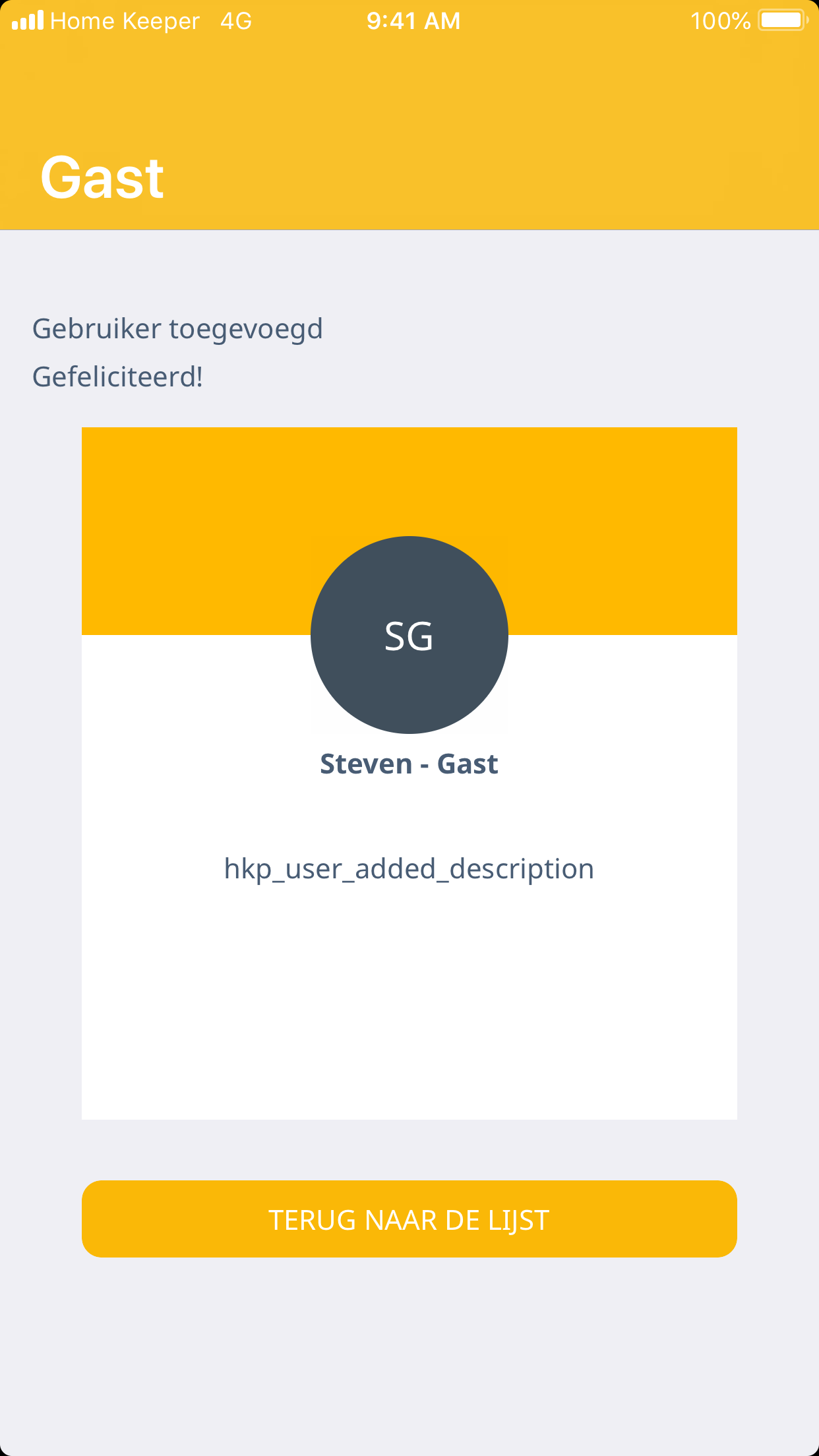
Task: Tap the 100% battery percentage
Action: [x=720, y=21]
